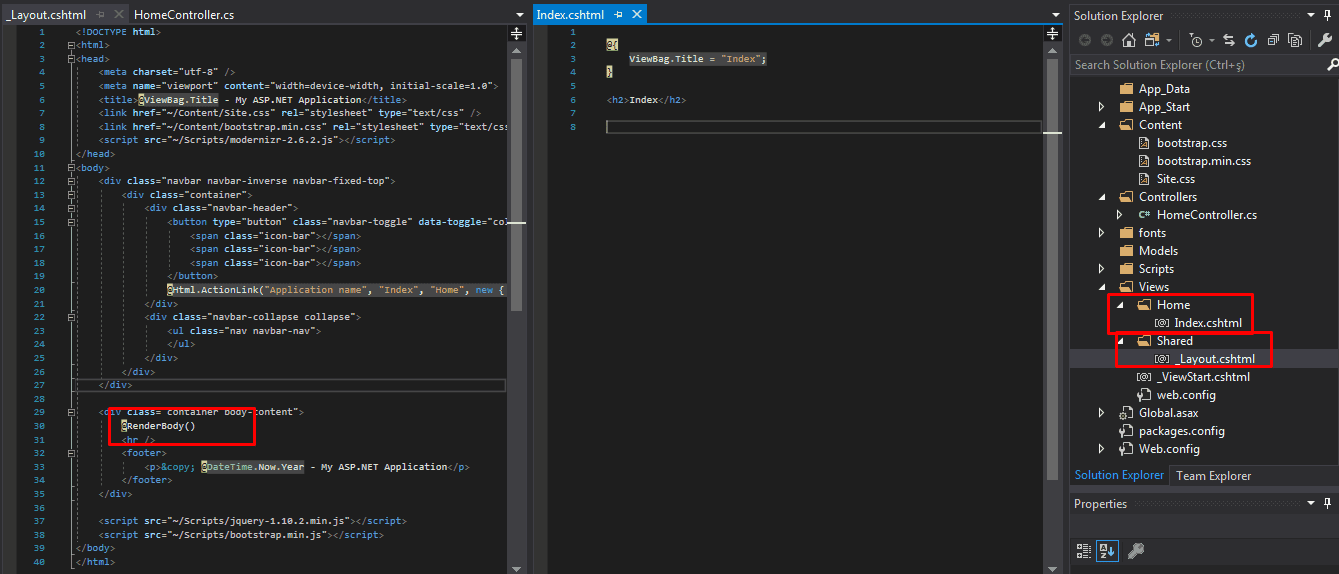
Task: Select the App_Data folder
Action: point(1164,89)
